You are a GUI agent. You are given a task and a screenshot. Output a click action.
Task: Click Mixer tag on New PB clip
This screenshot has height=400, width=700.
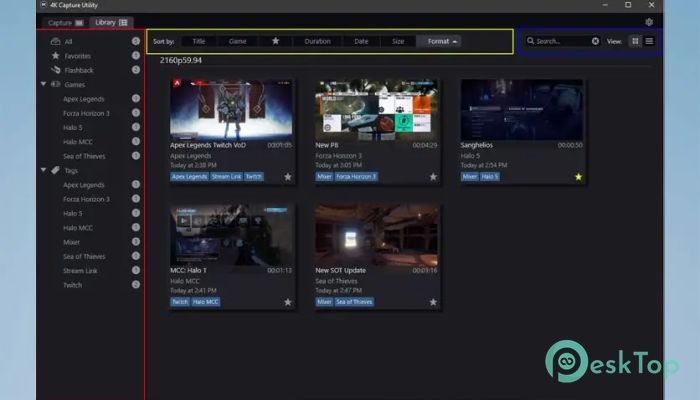click(x=325, y=176)
